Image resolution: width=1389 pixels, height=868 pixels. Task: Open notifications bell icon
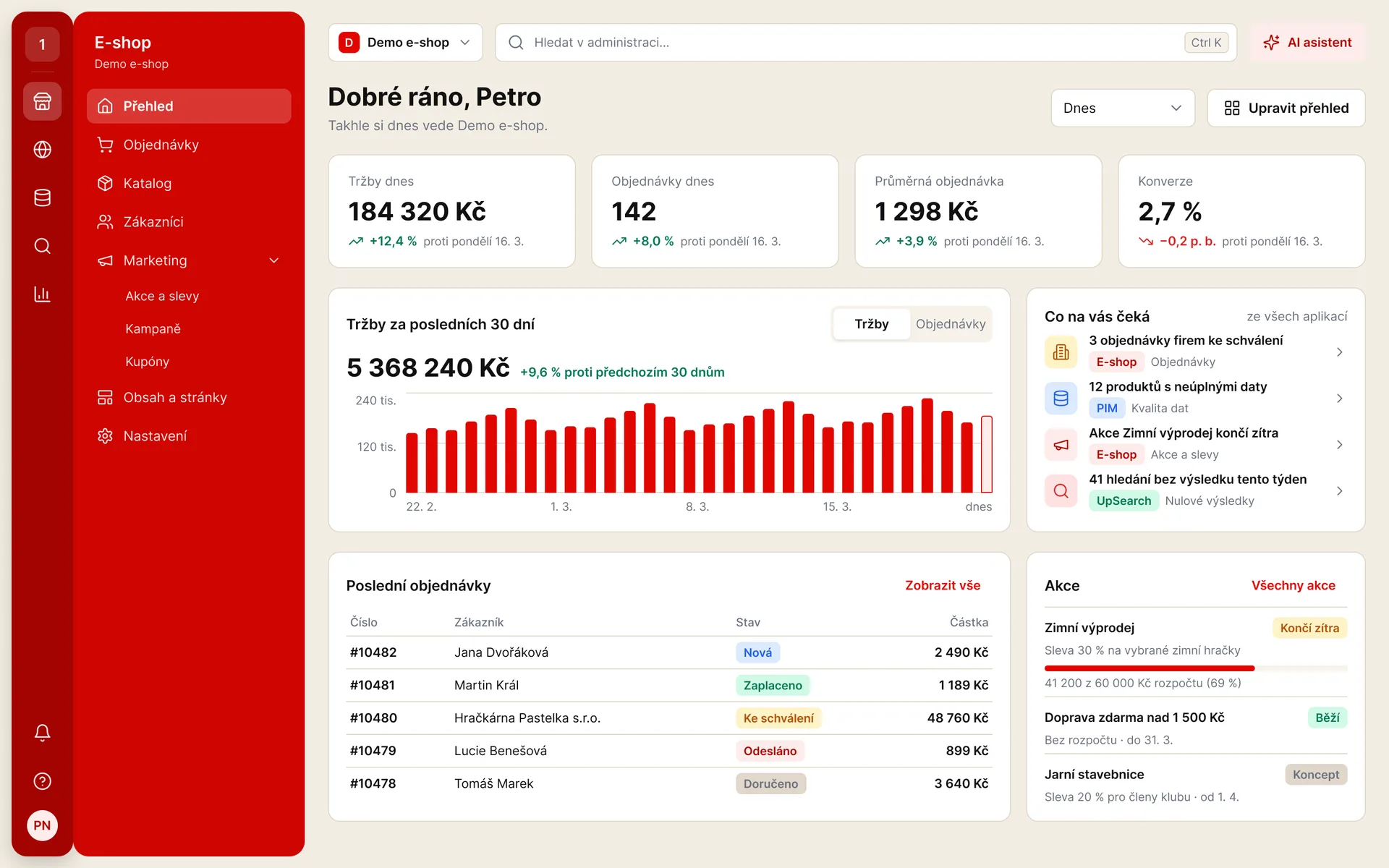[x=42, y=733]
